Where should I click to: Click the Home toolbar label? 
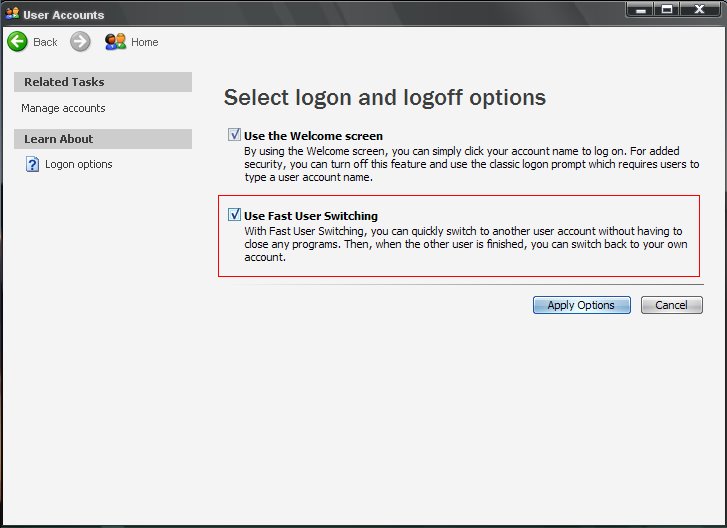(145, 42)
